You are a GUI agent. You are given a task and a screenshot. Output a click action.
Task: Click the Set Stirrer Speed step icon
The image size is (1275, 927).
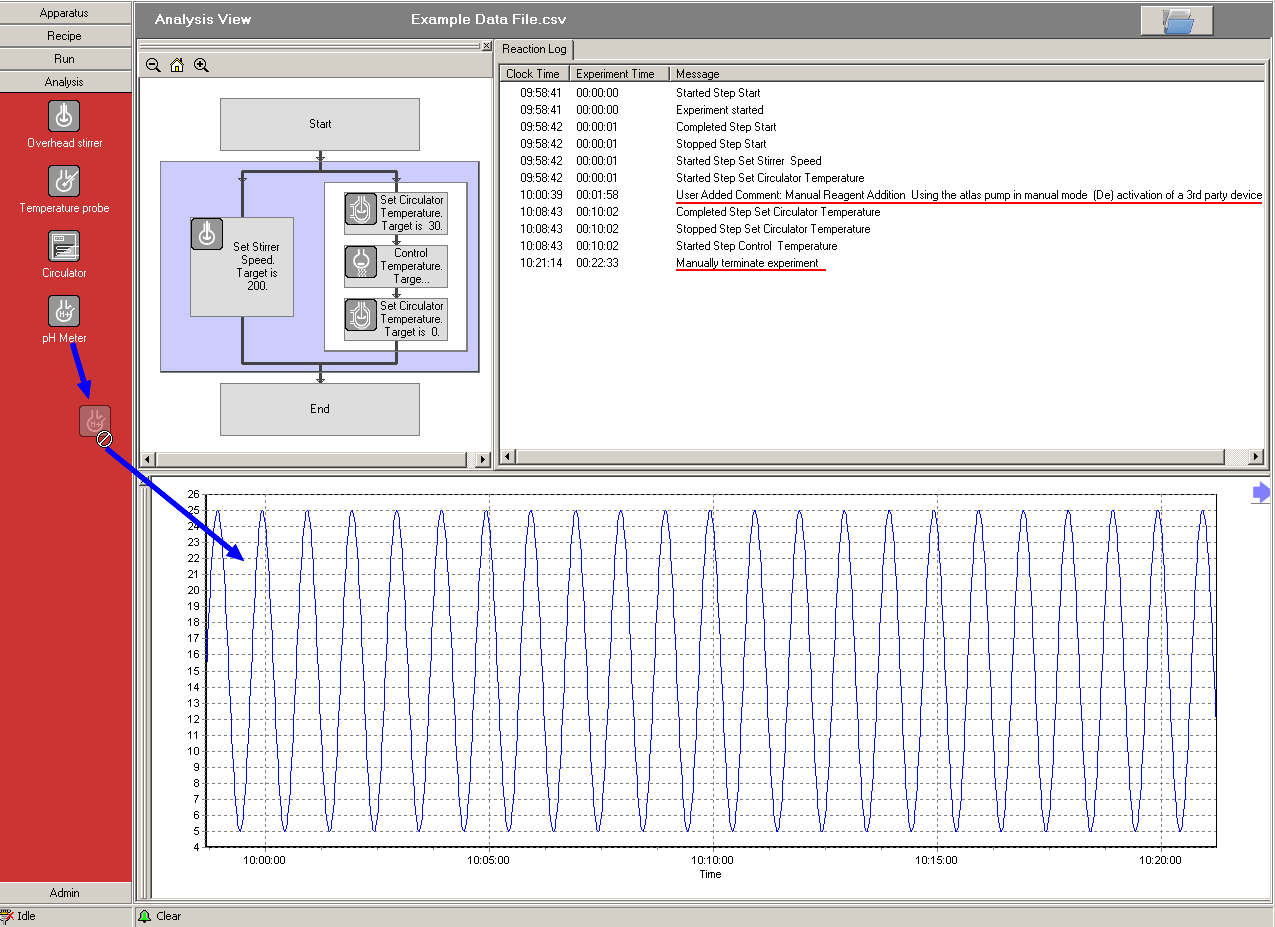point(207,234)
